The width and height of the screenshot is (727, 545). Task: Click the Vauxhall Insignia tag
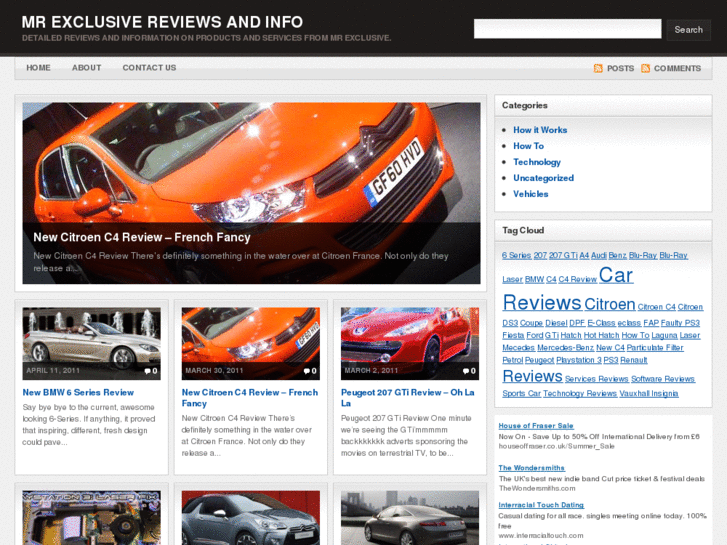click(x=649, y=394)
